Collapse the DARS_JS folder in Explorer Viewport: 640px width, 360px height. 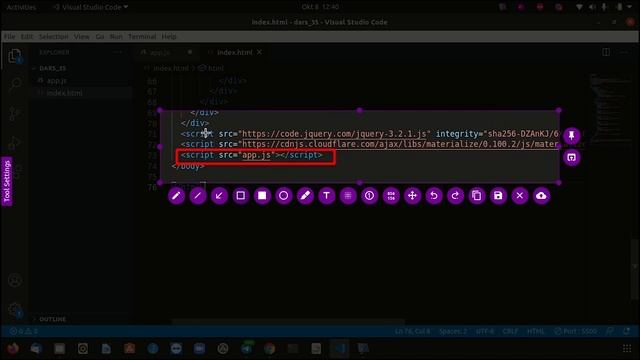(x=53, y=68)
